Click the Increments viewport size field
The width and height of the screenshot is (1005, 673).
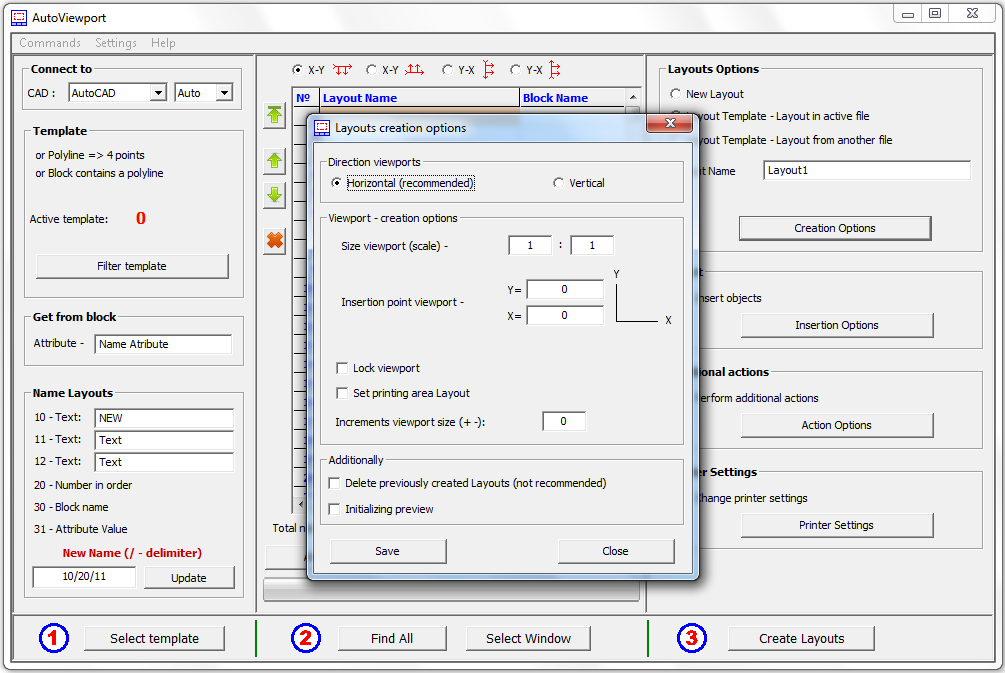click(564, 422)
